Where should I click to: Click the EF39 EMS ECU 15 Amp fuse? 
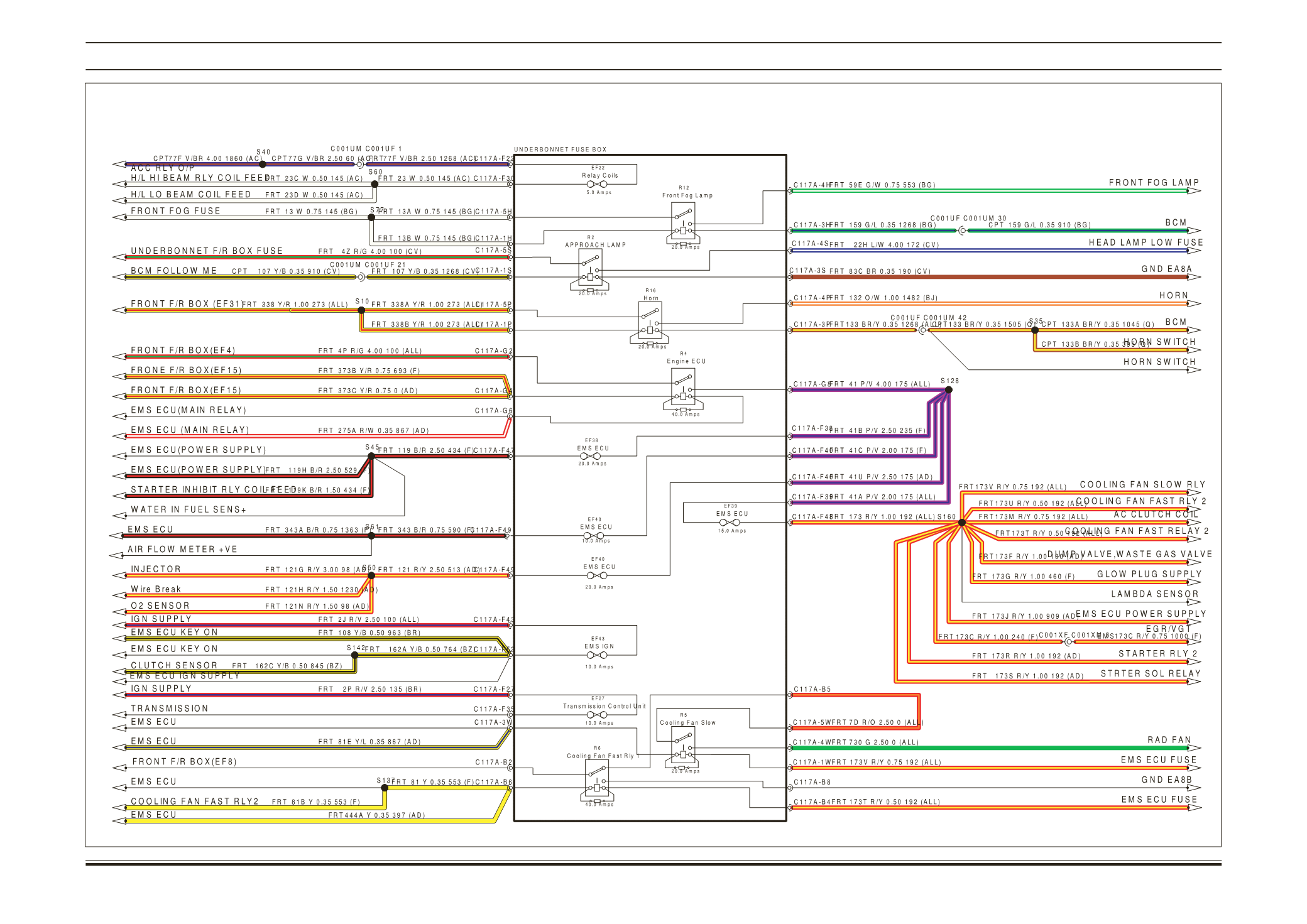730,522
